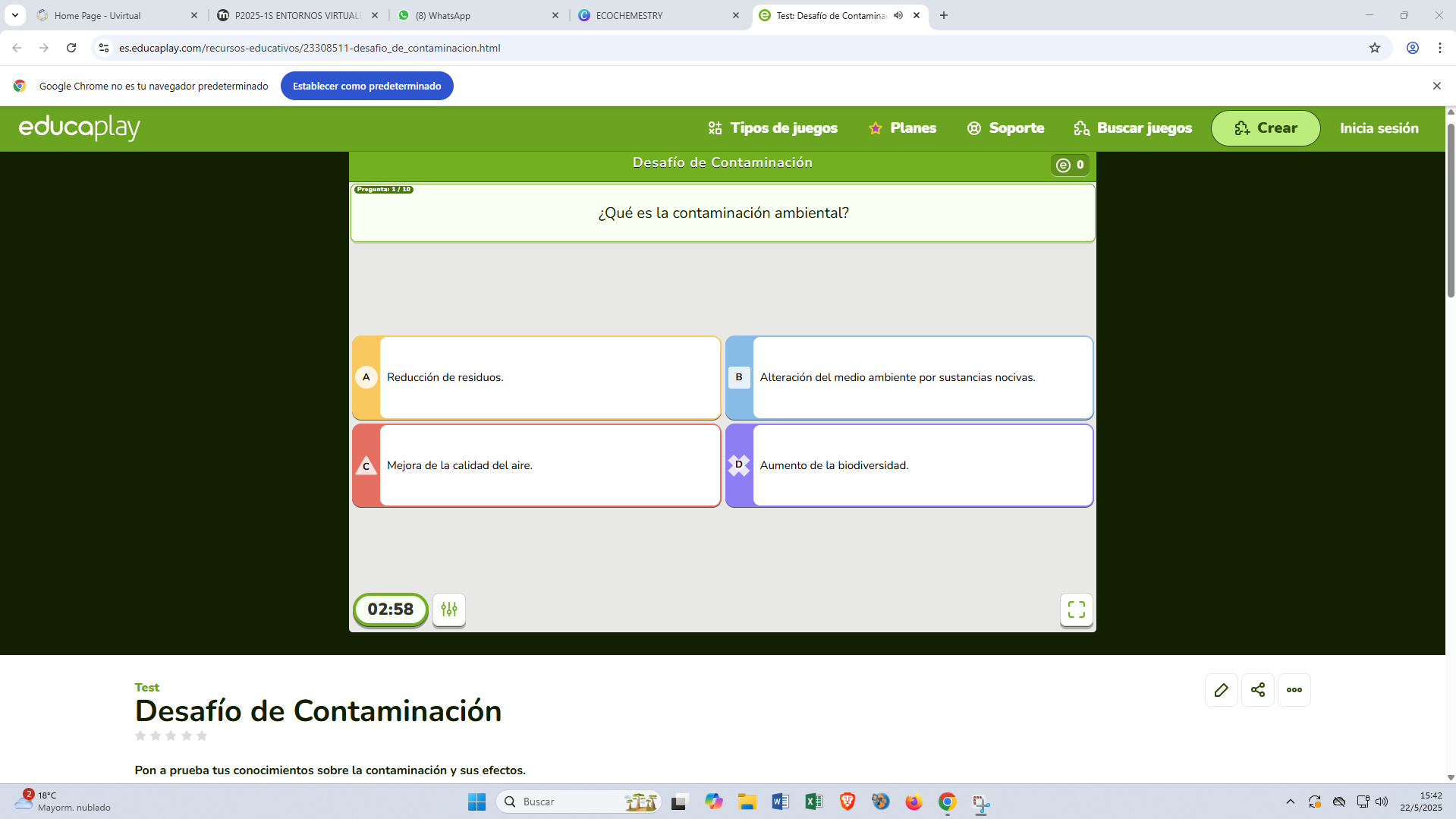Viewport: 1456px width, 819px height.
Task: Open the weather widget showing 18°C
Action: 62,802
